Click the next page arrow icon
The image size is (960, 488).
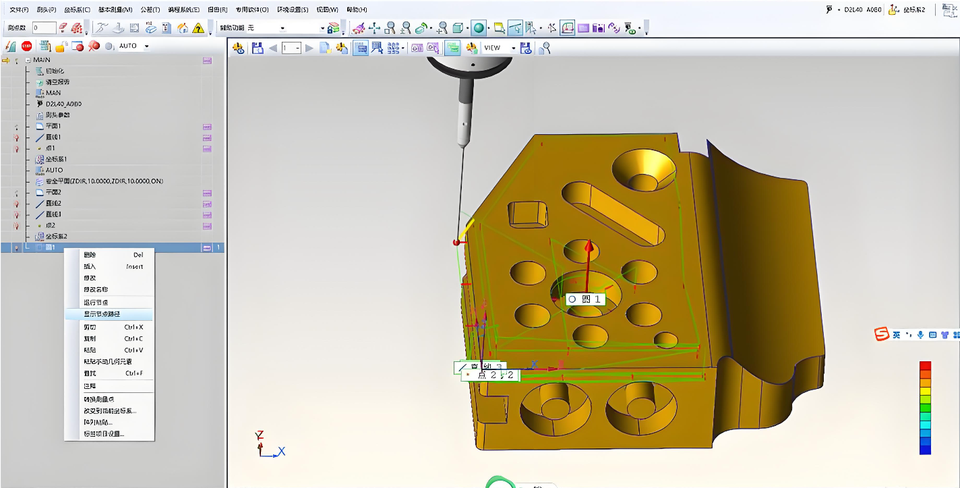point(309,48)
